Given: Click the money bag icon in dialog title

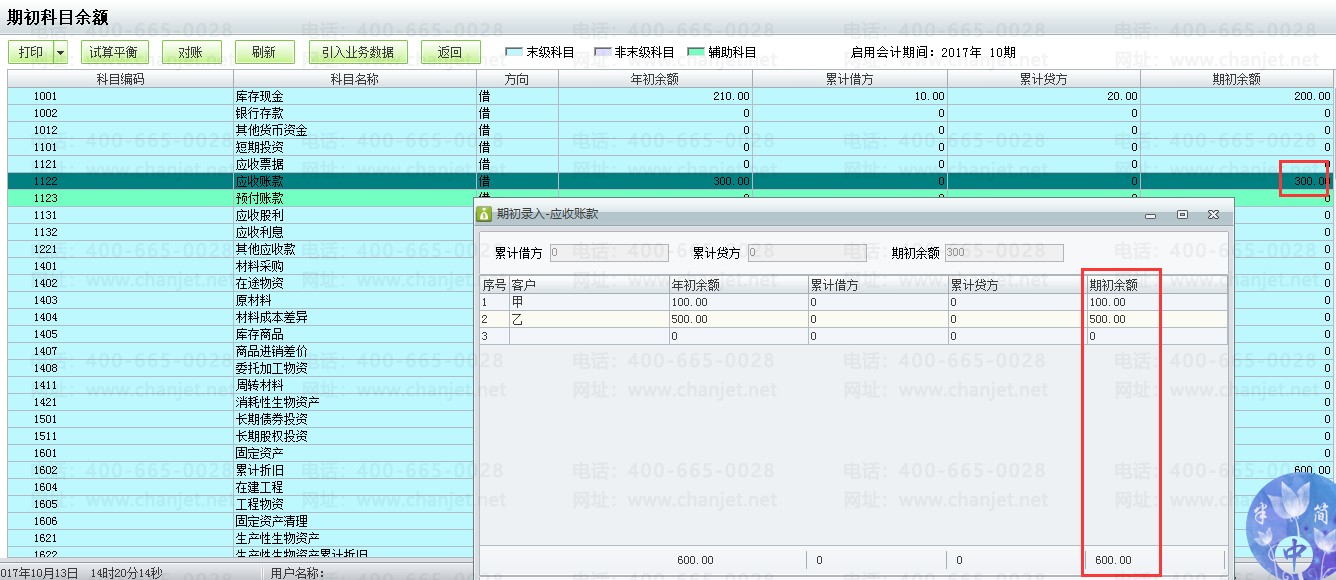Looking at the screenshot, I should pyautogui.click(x=485, y=214).
